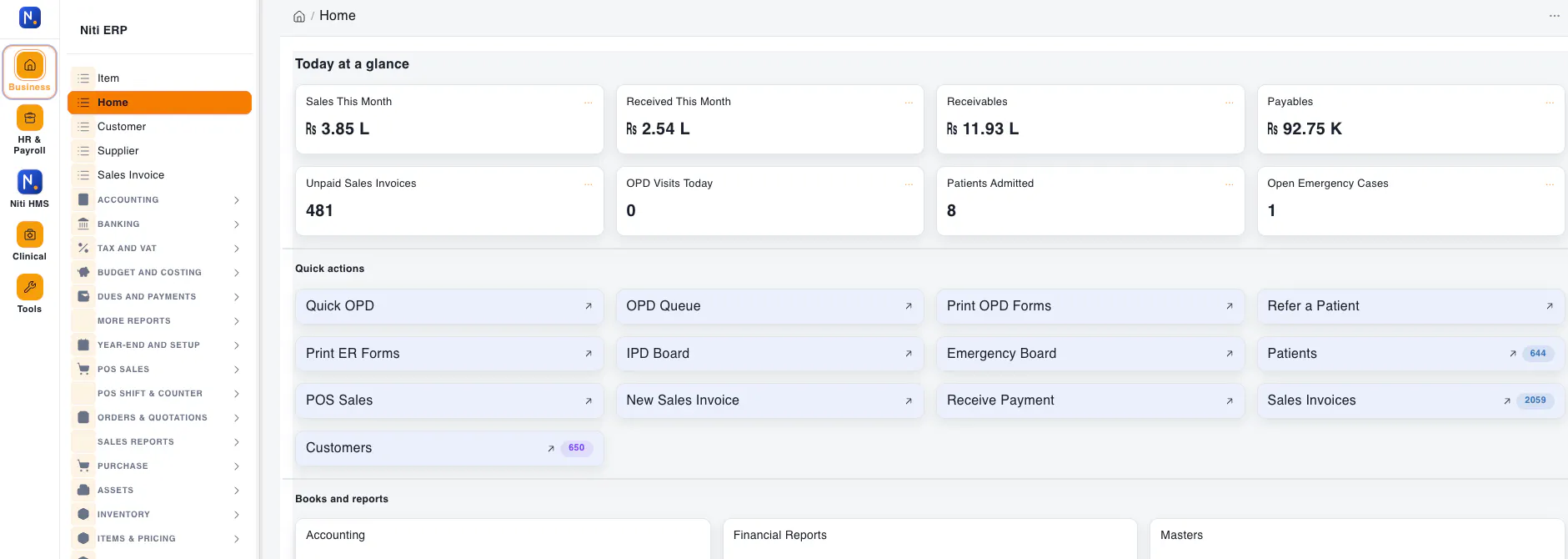Click the Banking building icon in sidebar

pos(83,224)
